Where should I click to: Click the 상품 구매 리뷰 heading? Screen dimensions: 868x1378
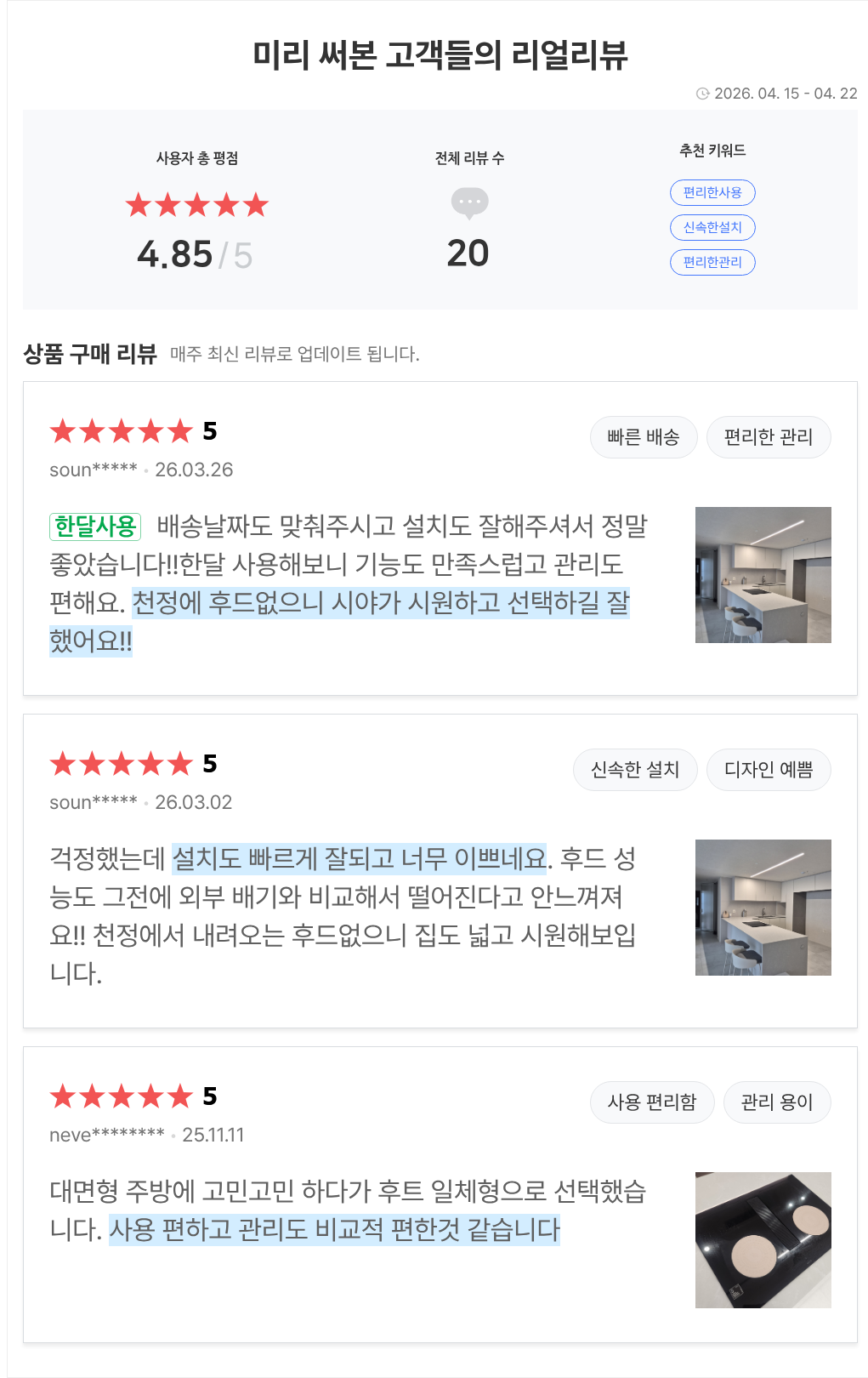coord(90,354)
